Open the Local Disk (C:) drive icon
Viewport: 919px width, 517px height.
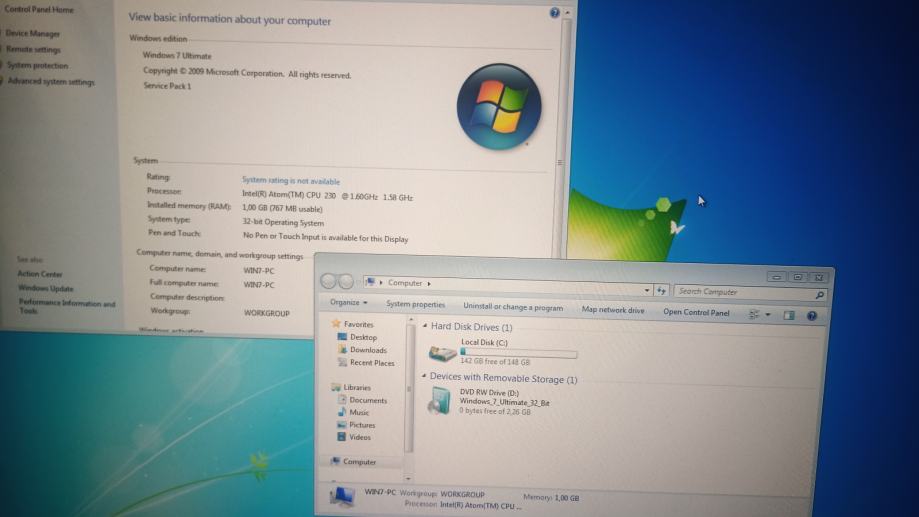tap(441, 353)
